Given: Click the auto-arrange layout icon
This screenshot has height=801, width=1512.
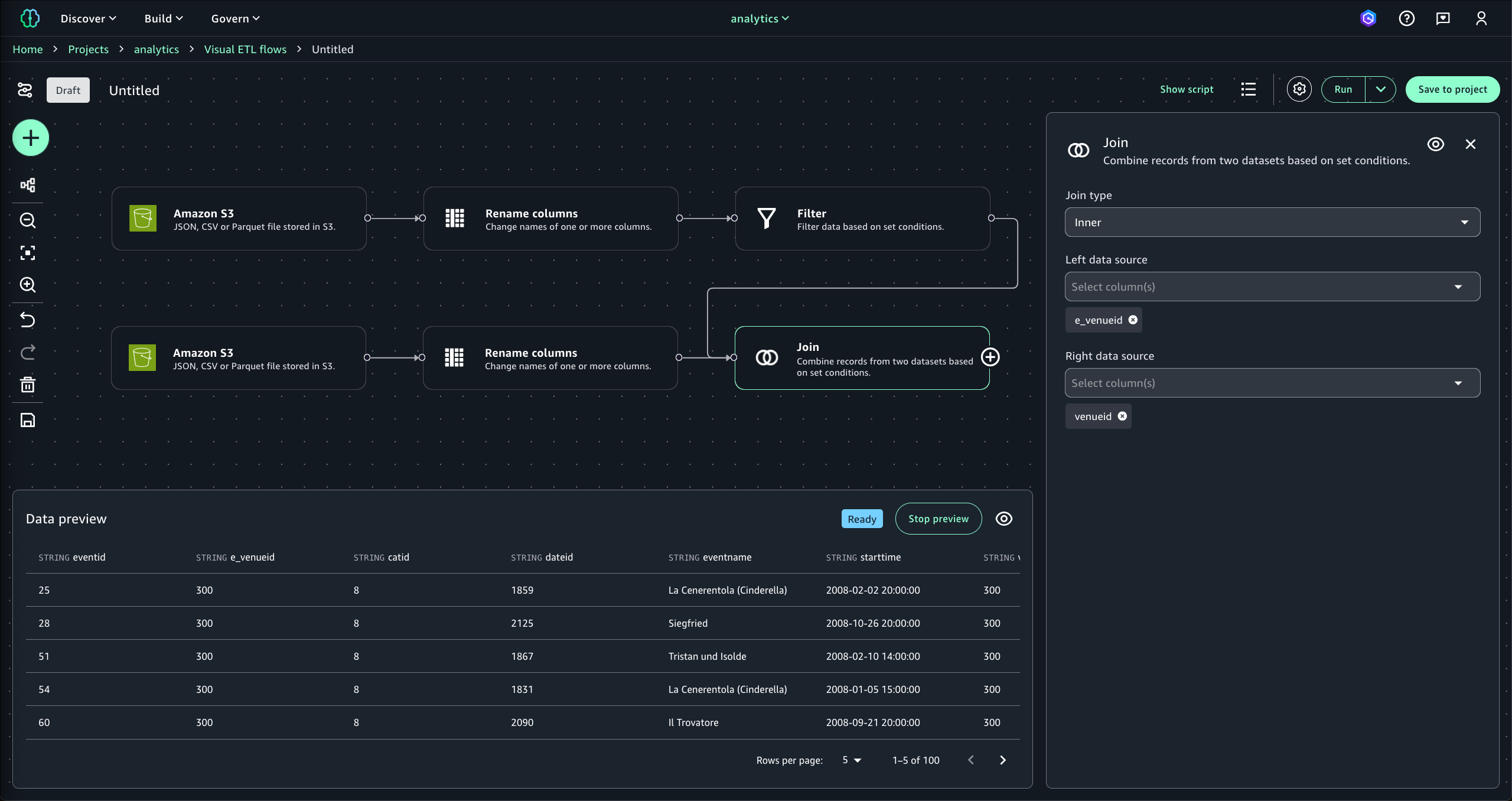Looking at the screenshot, I should (28, 185).
